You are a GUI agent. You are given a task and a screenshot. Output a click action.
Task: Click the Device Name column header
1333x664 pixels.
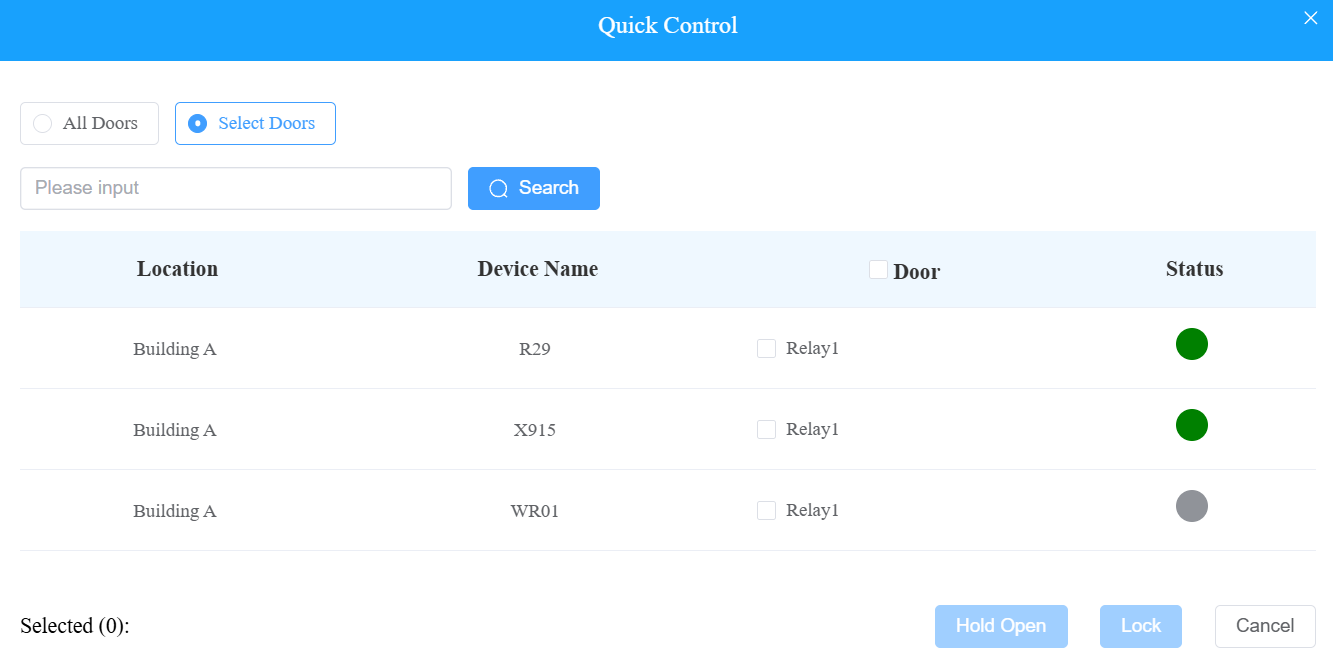coord(538,269)
